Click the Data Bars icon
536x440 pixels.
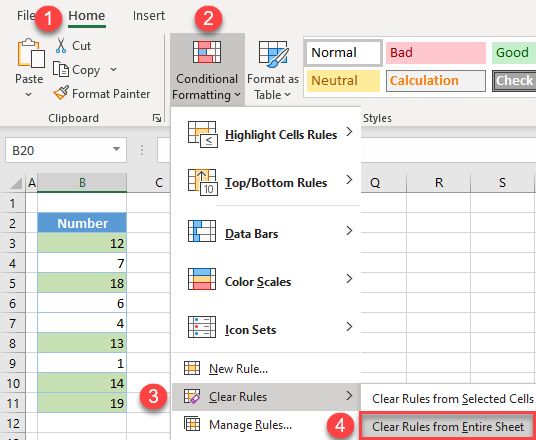point(202,231)
